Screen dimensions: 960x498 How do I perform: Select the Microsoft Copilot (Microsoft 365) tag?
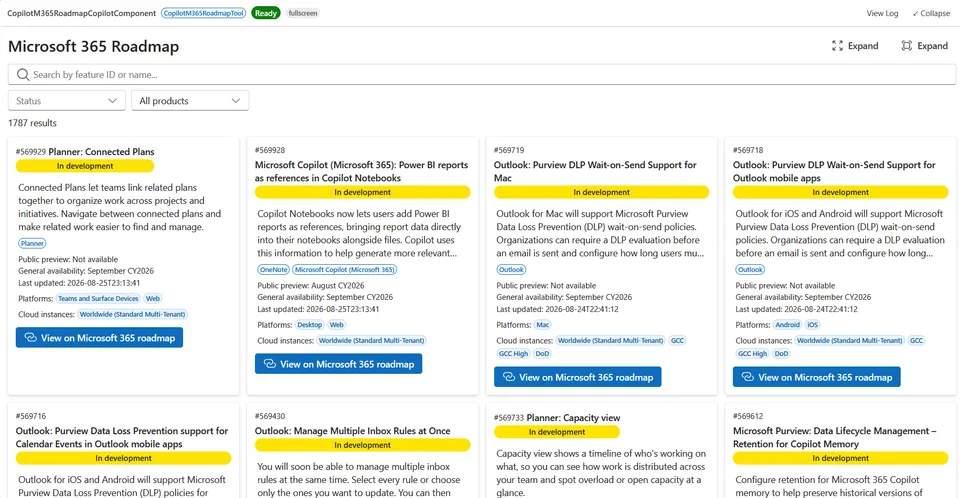(x=345, y=270)
